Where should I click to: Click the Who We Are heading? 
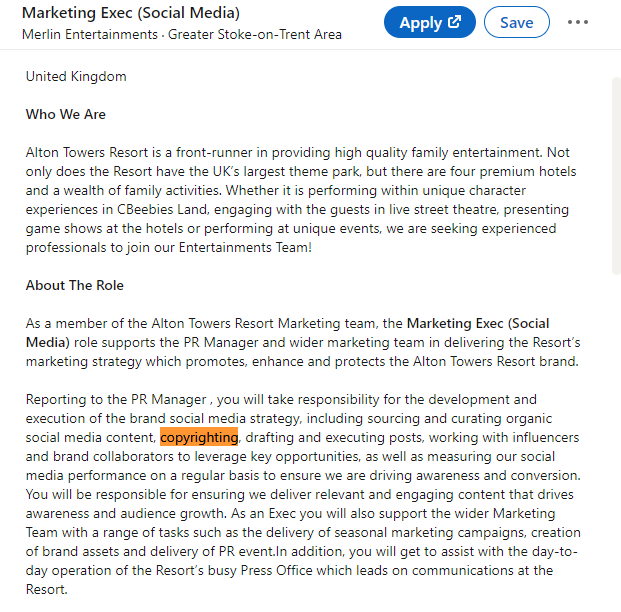66,114
